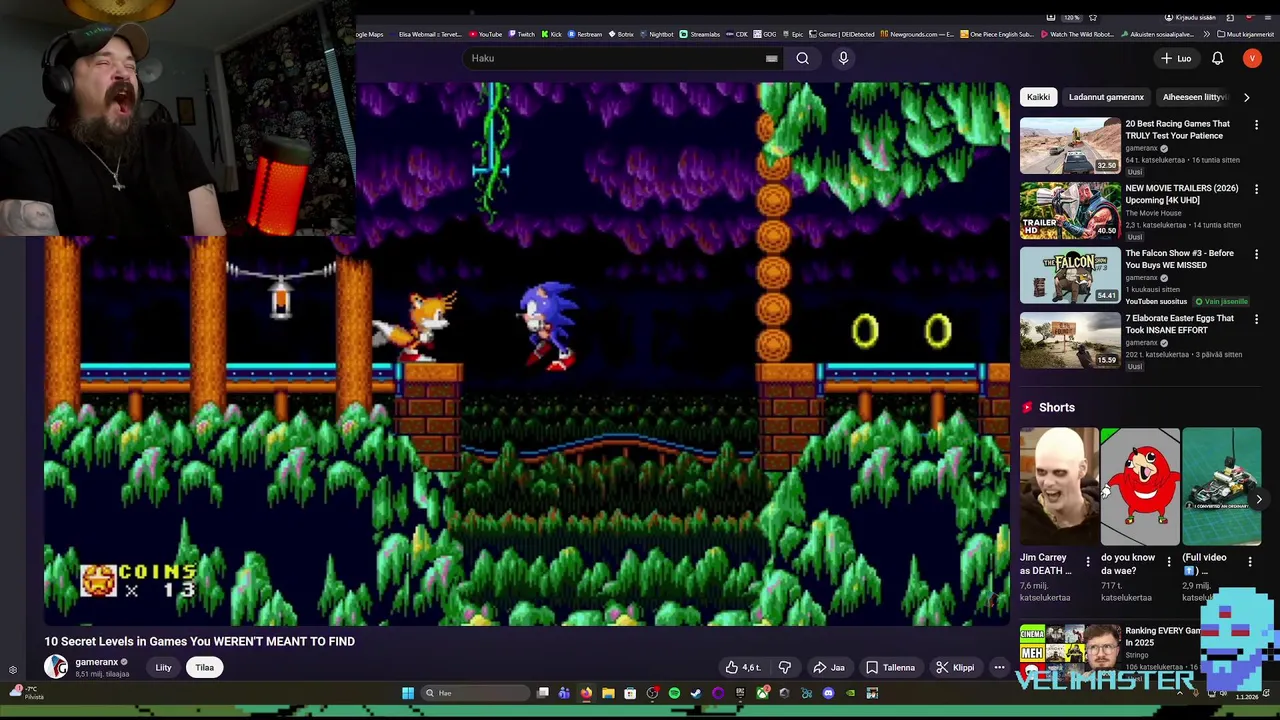Open the Restream bookmark

[x=585, y=34]
